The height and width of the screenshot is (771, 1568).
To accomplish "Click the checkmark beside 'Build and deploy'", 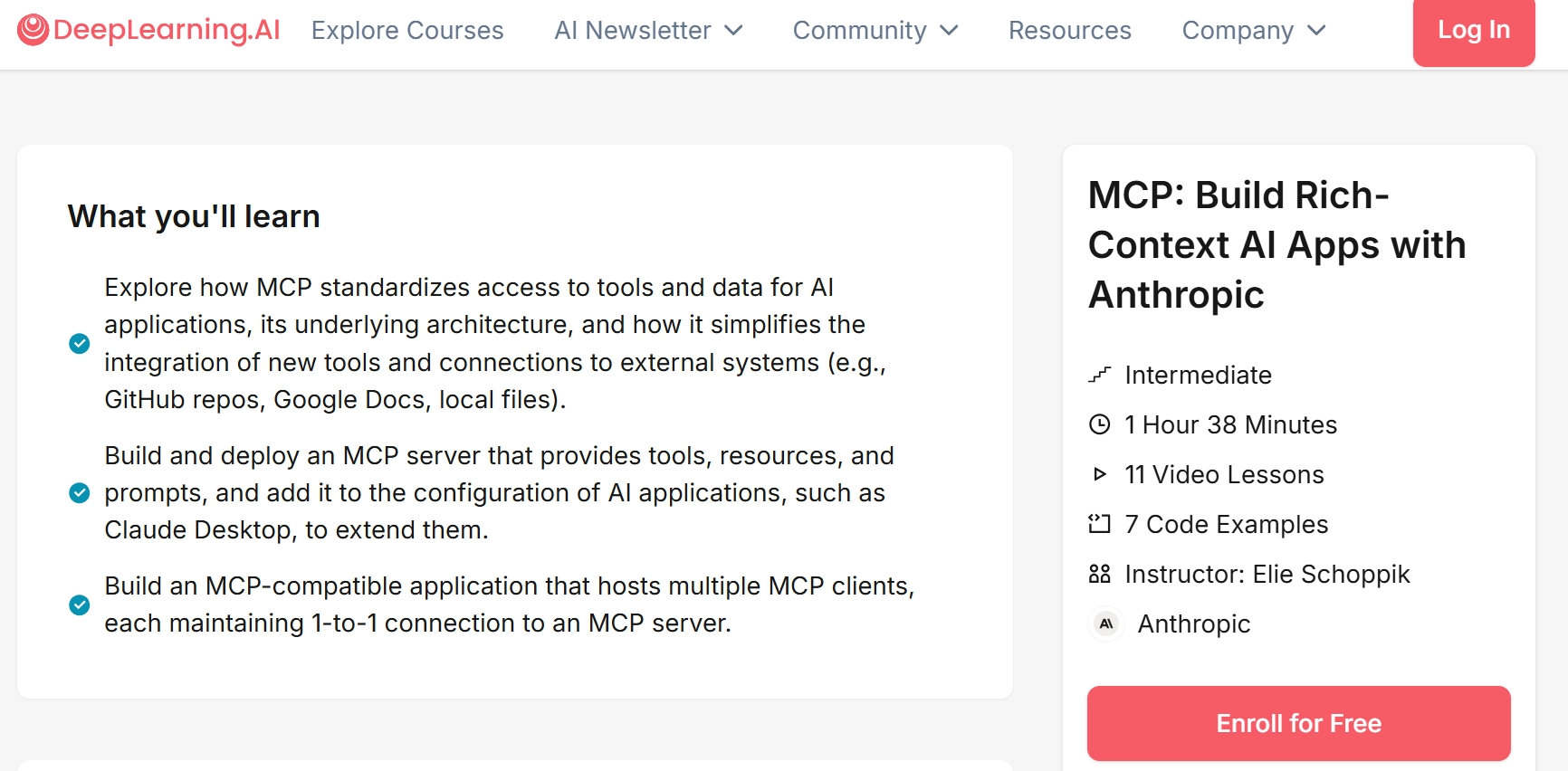I will (x=80, y=492).
